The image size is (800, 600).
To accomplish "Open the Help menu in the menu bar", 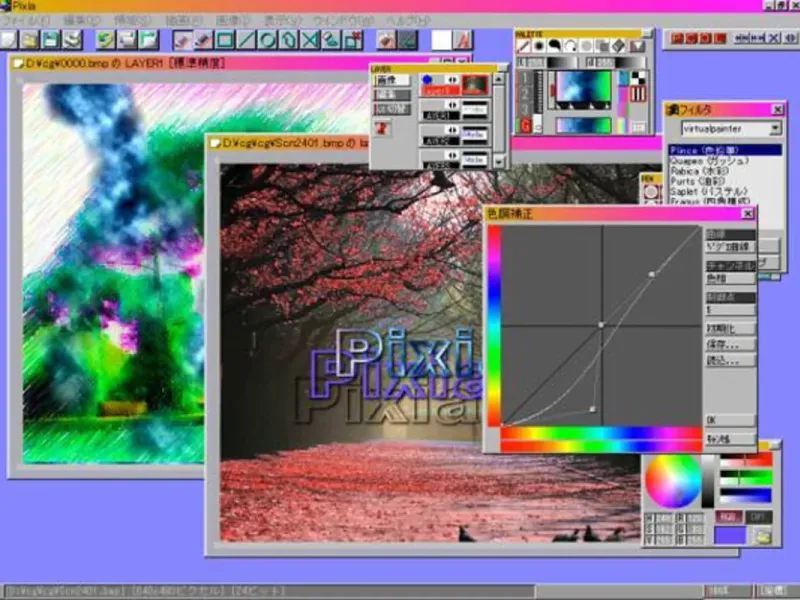I will tap(408, 21).
